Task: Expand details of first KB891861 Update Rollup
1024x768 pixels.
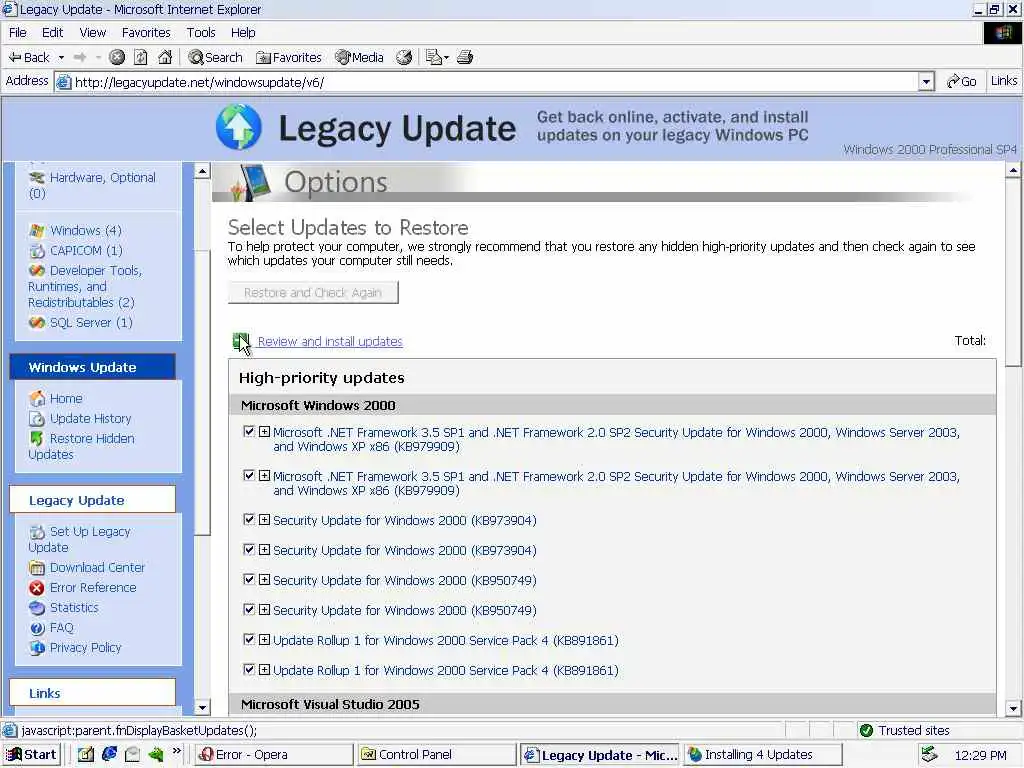Action: point(264,639)
